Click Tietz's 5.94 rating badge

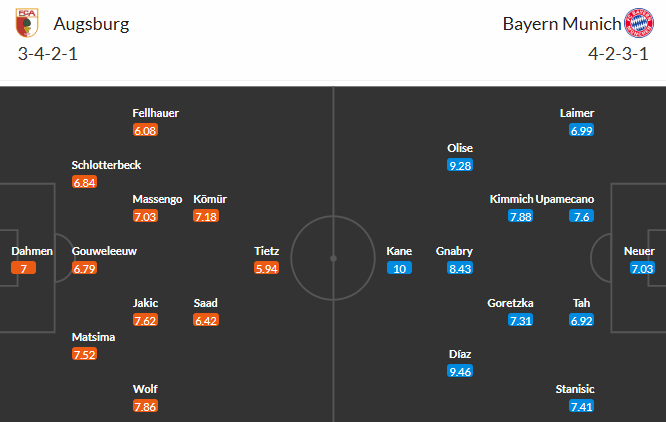(267, 268)
